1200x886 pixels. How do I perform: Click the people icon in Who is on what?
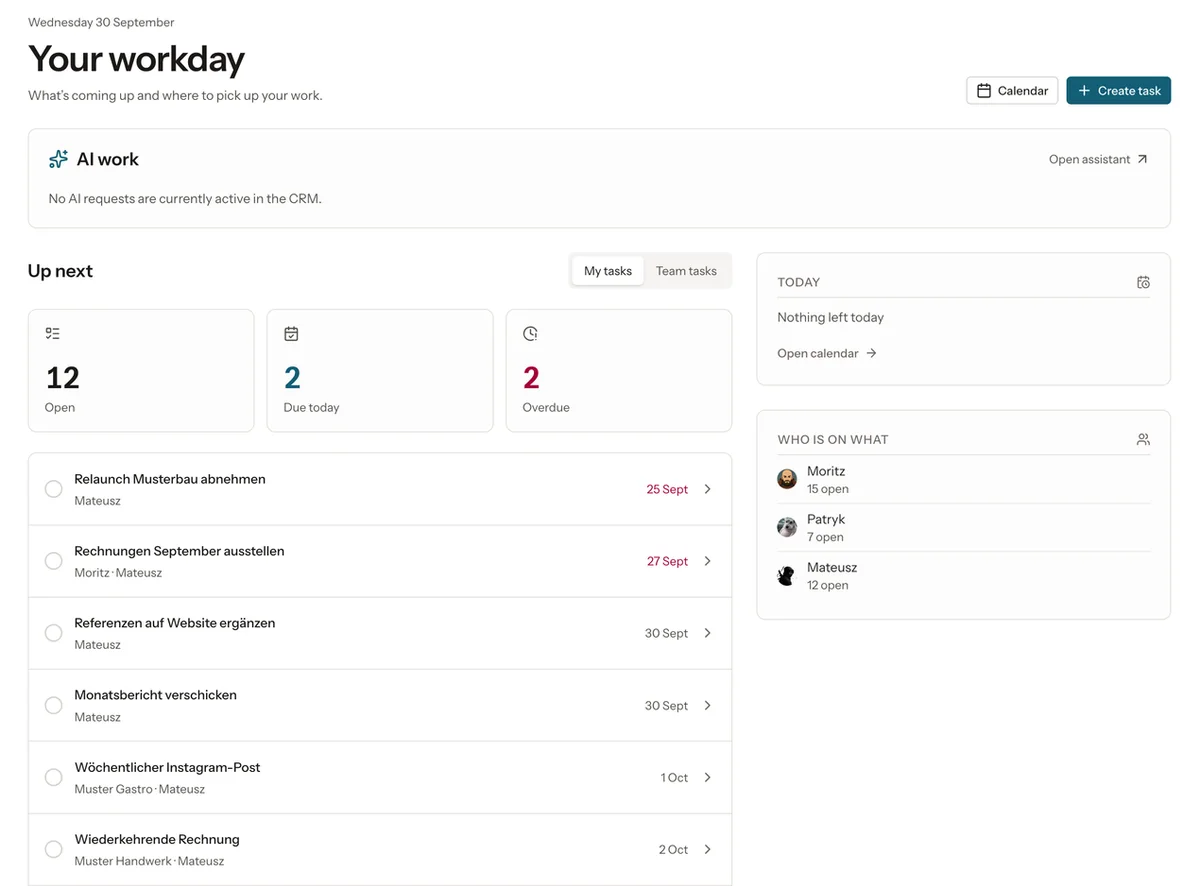[1143, 439]
